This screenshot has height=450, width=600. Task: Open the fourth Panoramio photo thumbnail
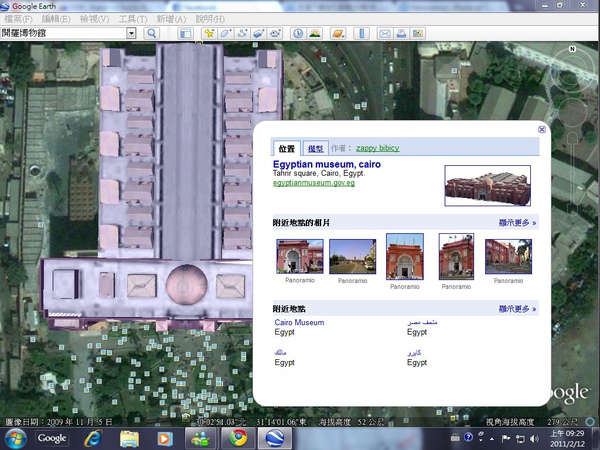(456, 256)
